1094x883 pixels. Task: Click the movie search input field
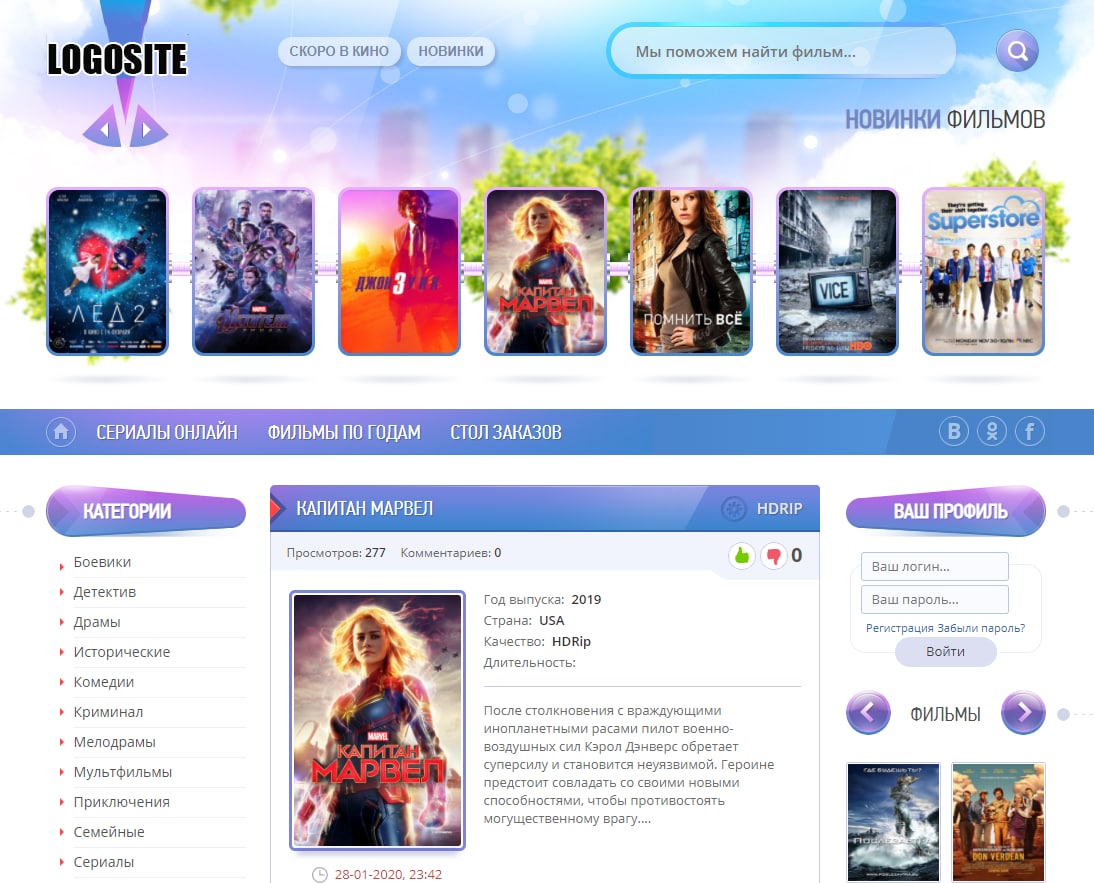pos(781,52)
